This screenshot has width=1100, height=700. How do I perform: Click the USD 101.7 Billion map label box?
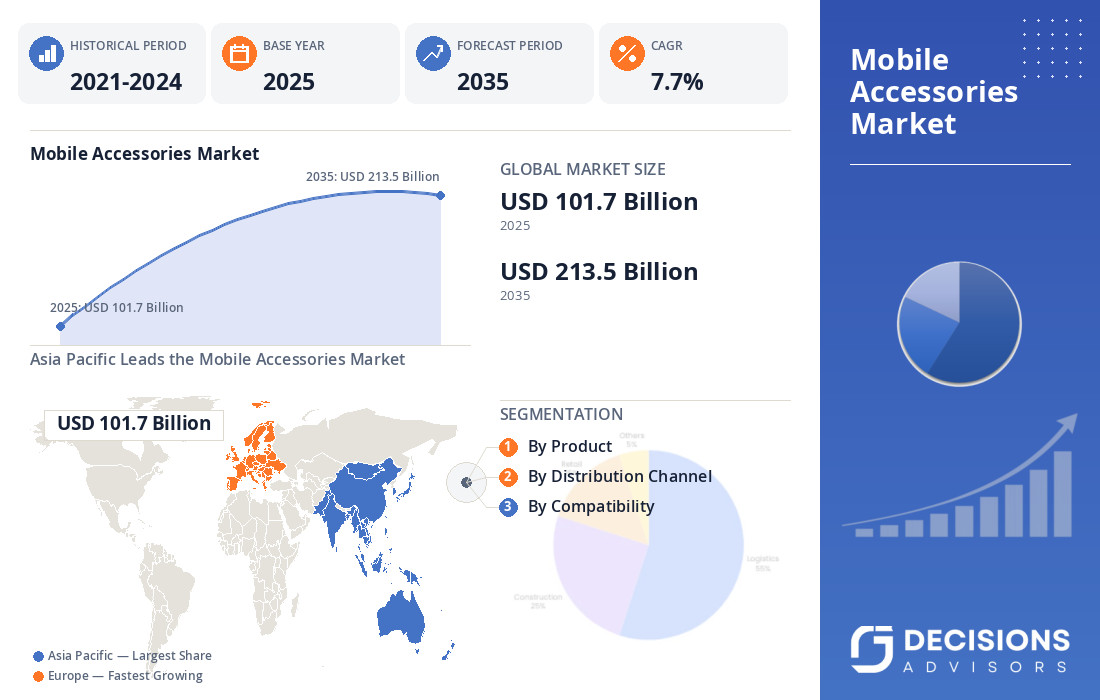[x=134, y=424]
